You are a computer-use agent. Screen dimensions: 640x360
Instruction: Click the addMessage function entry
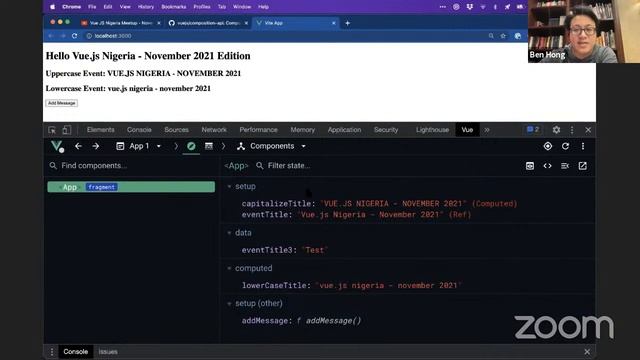(301, 321)
